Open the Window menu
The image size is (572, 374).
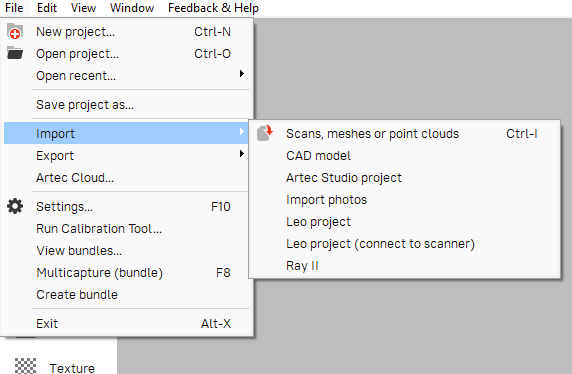point(132,8)
